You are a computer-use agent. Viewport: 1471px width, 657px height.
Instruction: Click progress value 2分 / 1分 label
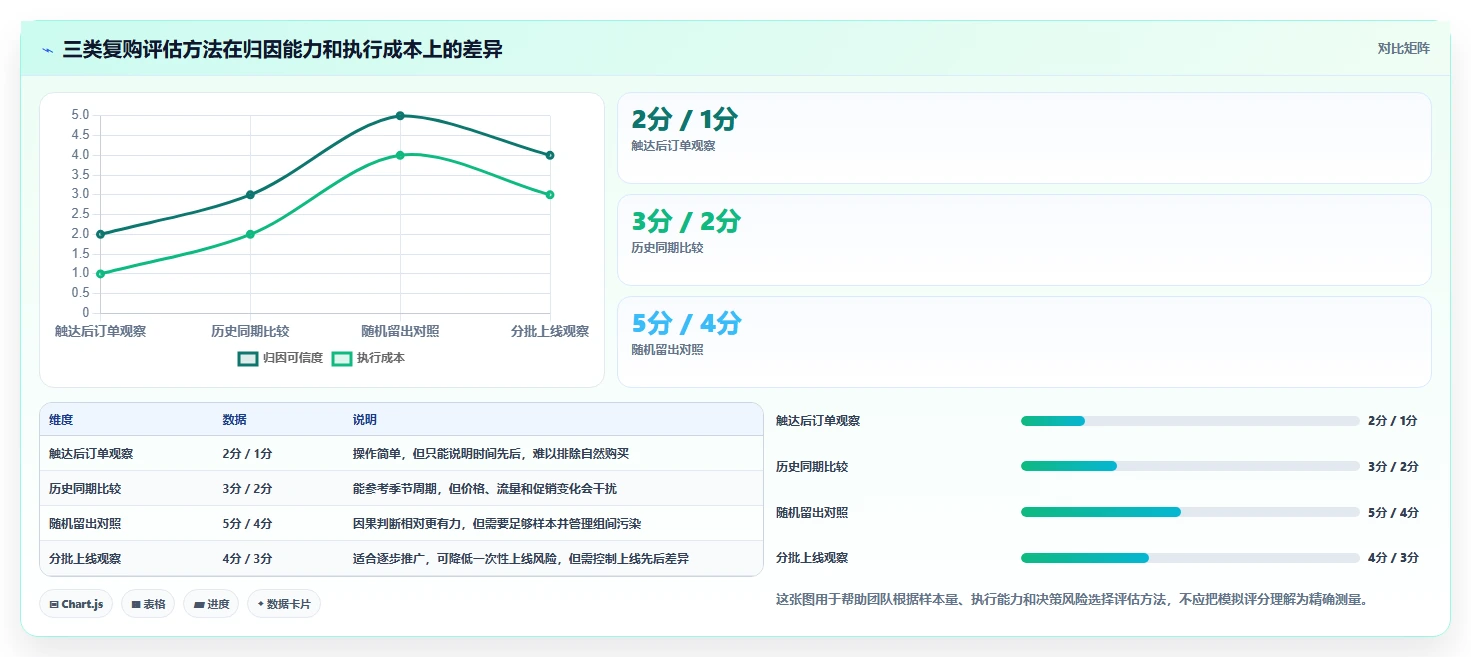[1393, 421]
